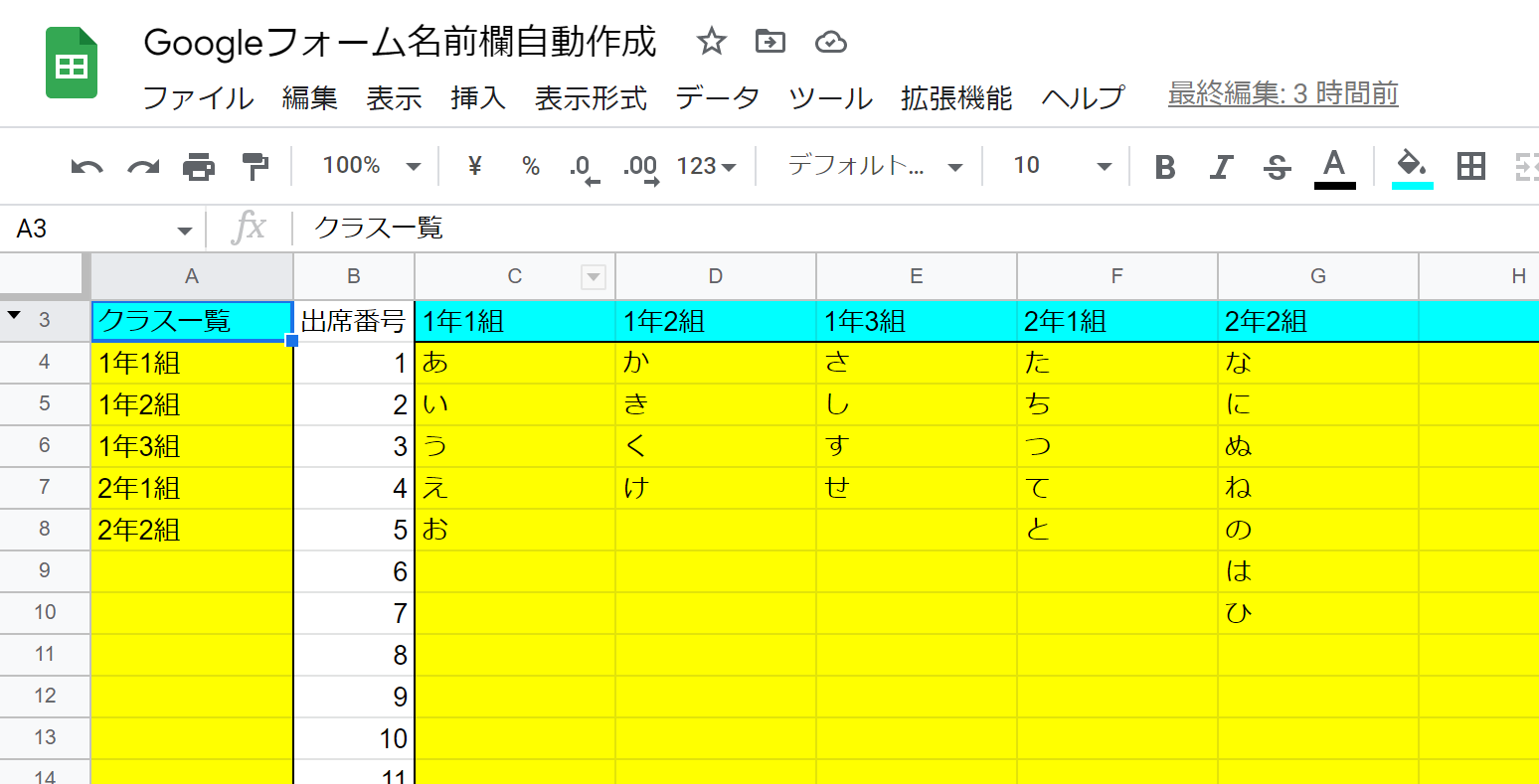Open the font size 10 dropdown
This screenshot has width=1539, height=784.
[x=1062, y=166]
